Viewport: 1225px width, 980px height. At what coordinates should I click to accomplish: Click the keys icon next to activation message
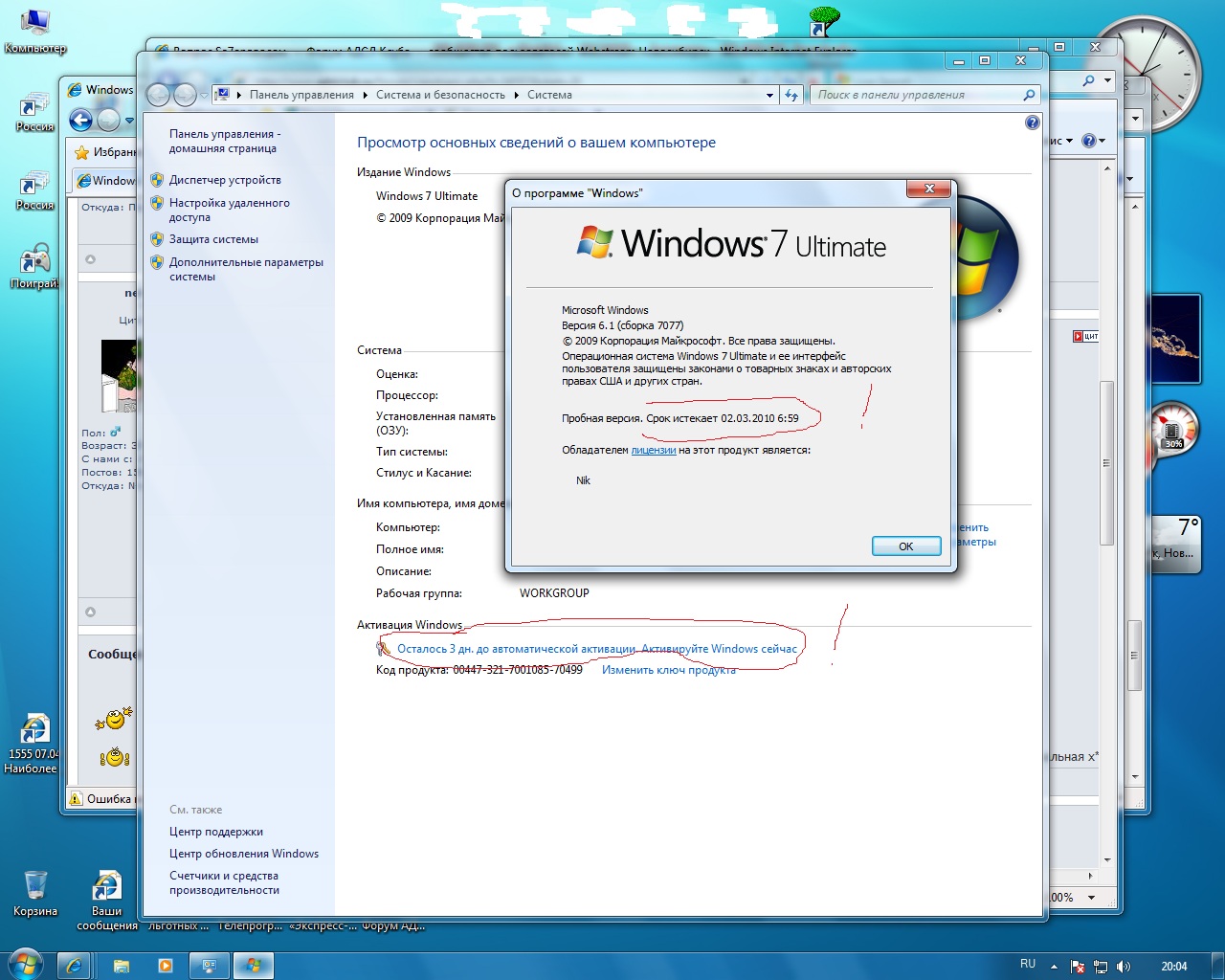(384, 649)
